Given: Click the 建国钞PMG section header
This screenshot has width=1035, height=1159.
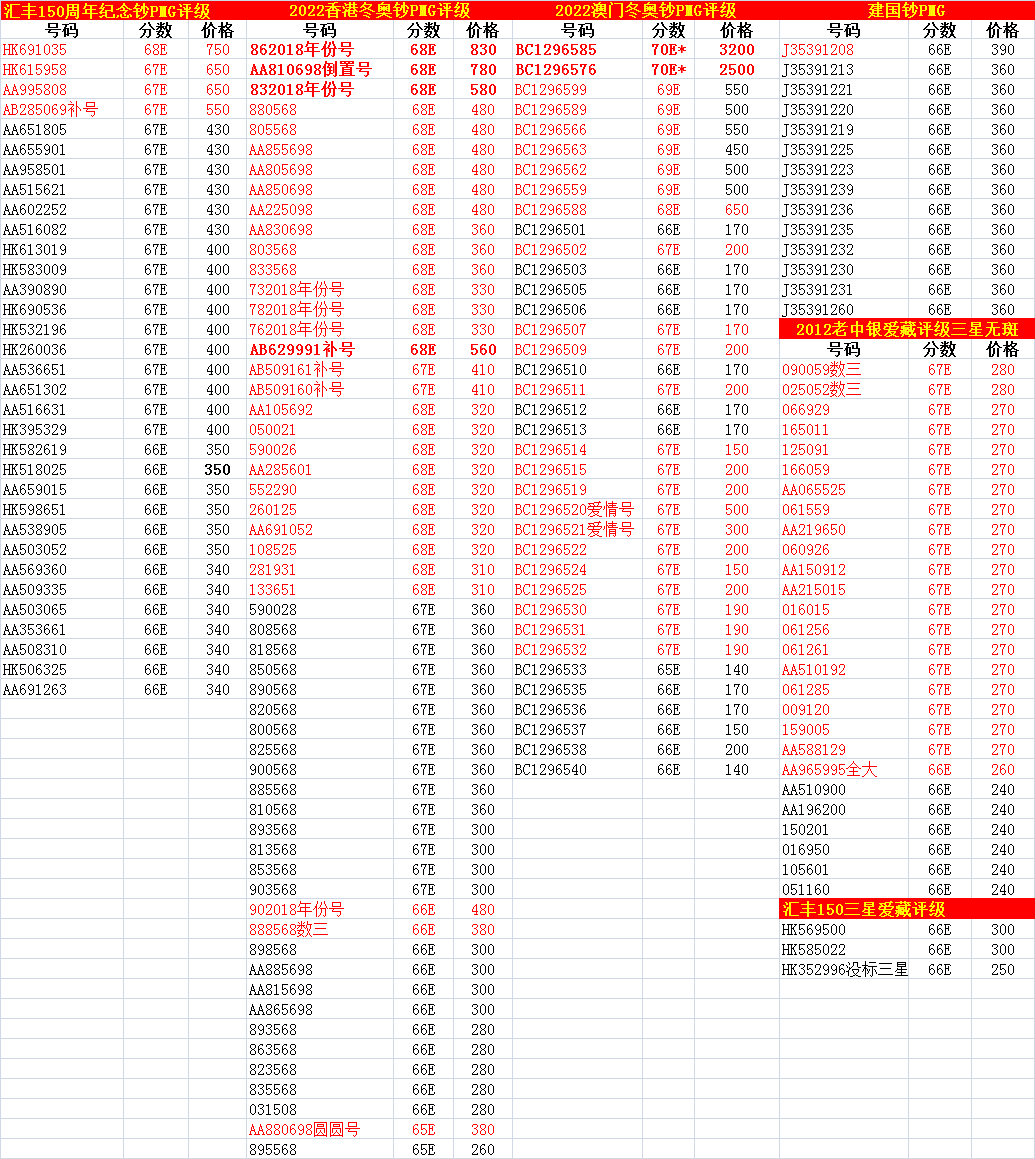Looking at the screenshot, I should [906, 11].
